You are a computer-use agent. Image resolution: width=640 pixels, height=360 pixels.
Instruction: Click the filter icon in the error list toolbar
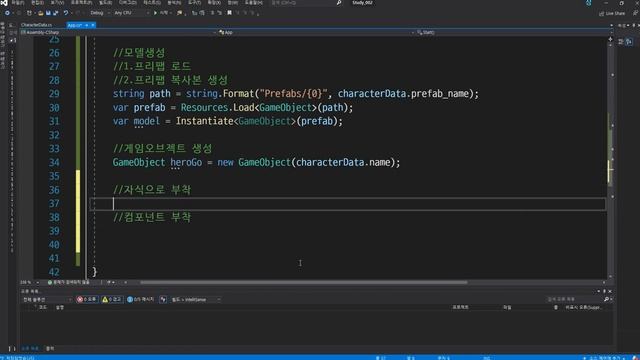163,300
